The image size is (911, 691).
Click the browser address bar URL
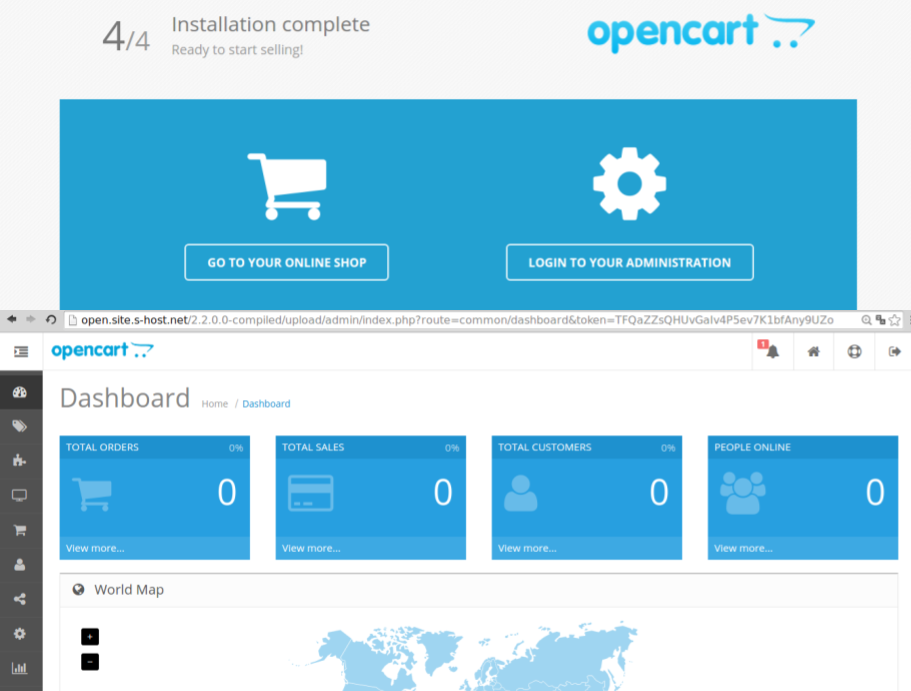click(x=457, y=320)
